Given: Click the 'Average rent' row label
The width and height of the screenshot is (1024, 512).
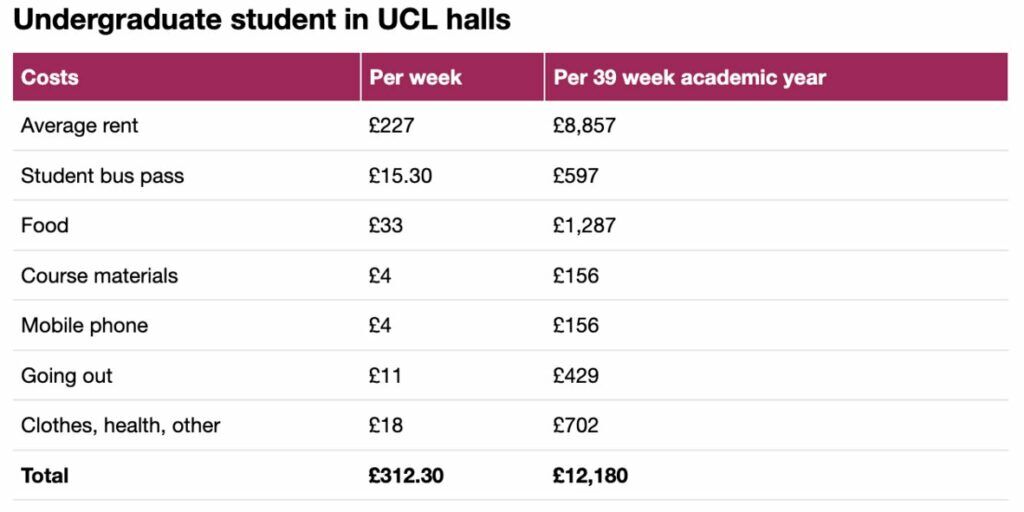Looking at the screenshot, I should 80,126.
